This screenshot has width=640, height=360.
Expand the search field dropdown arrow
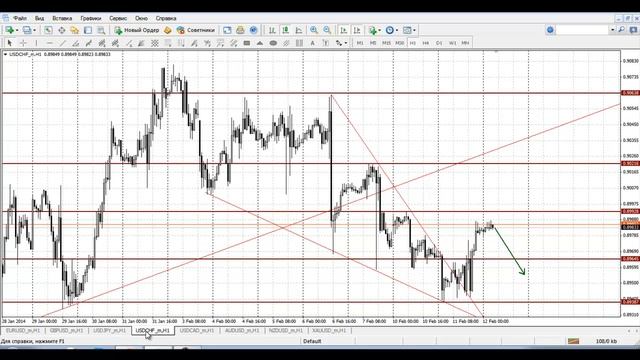tap(612, 30)
